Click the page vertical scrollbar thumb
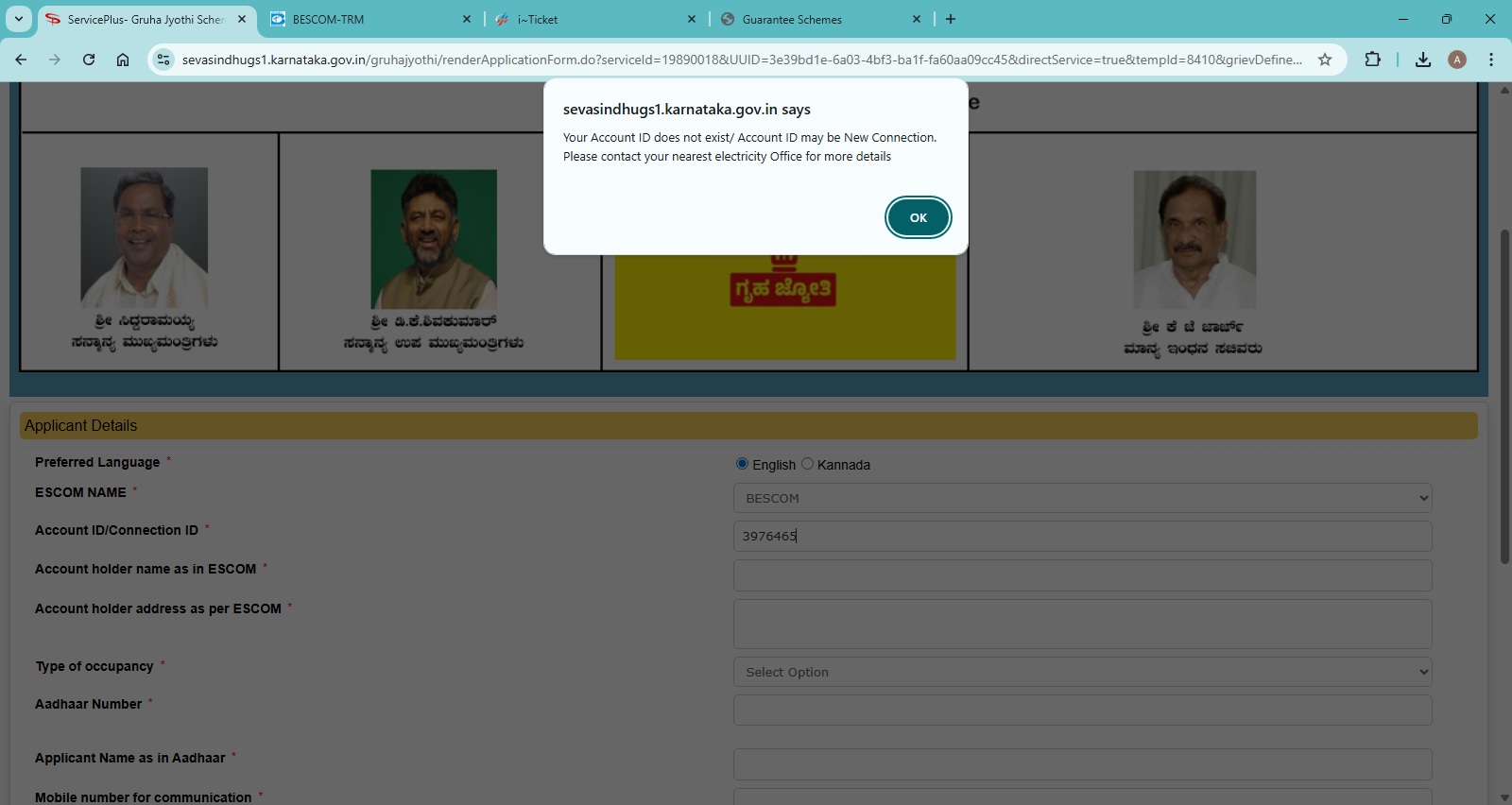Screen dimensions: 1512x805 click(x=1504, y=397)
